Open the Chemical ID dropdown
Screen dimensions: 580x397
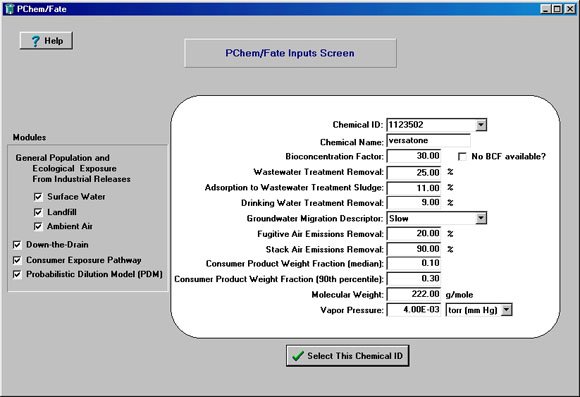click(480, 125)
